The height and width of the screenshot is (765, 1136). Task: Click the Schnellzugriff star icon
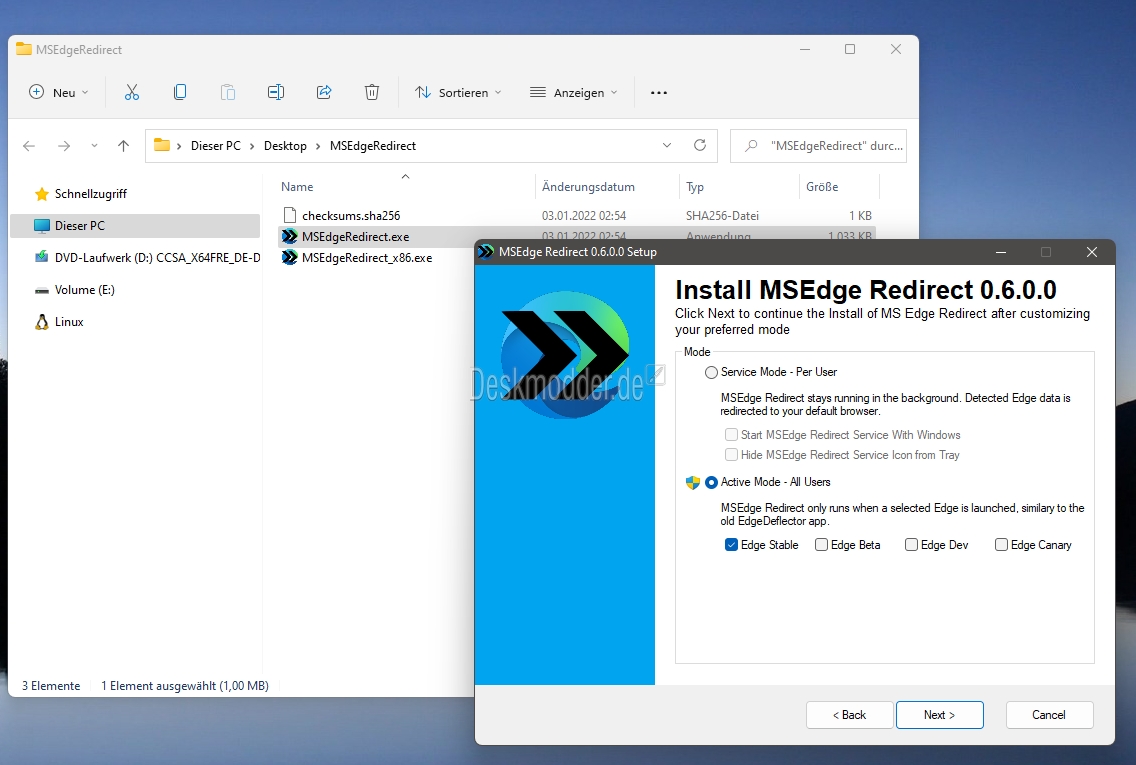pos(42,194)
